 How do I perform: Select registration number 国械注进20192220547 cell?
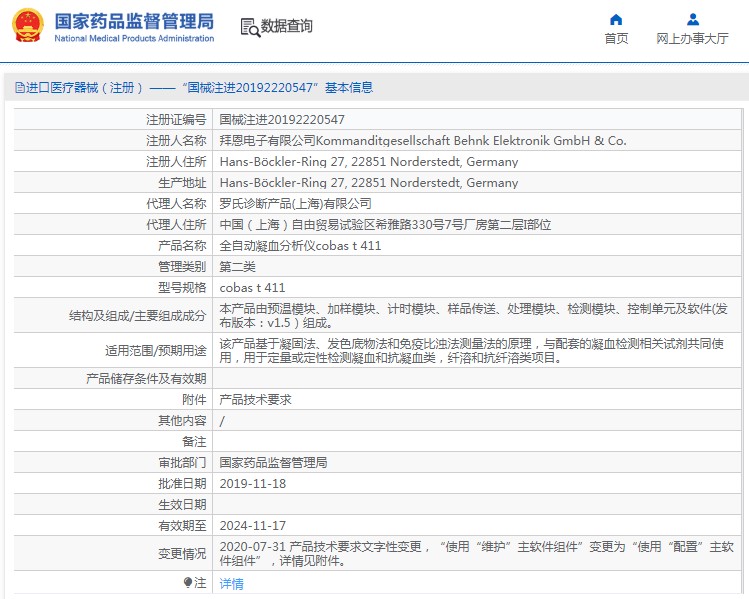[282, 119]
